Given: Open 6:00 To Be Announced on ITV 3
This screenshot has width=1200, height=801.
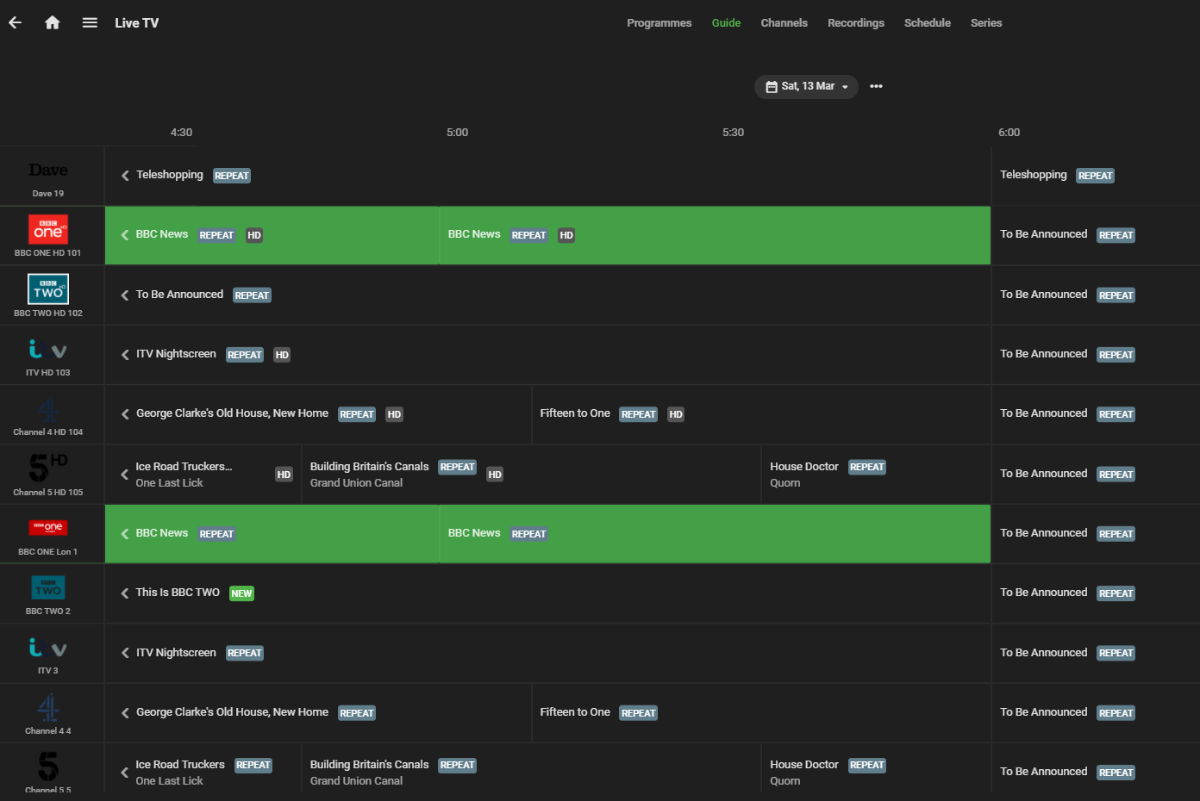Looking at the screenshot, I should (x=1096, y=653).
